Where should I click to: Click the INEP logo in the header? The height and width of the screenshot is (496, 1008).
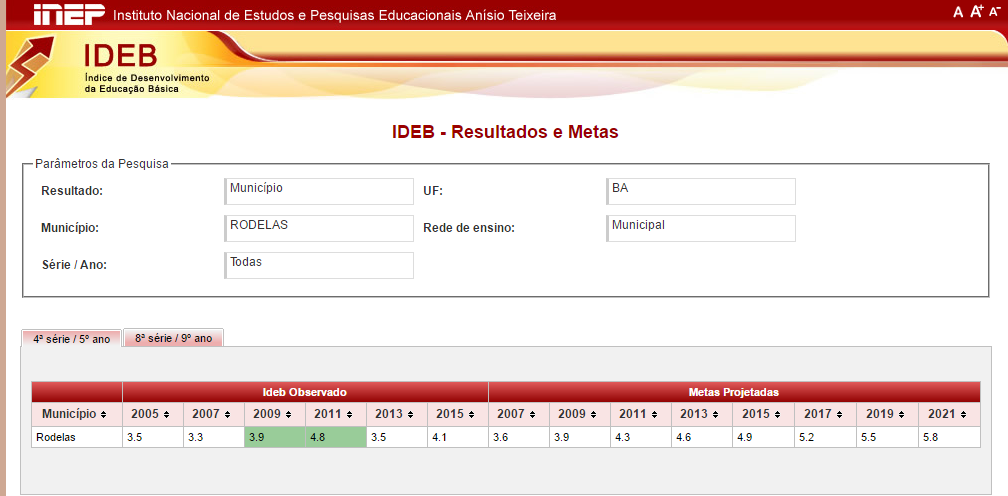[69, 14]
